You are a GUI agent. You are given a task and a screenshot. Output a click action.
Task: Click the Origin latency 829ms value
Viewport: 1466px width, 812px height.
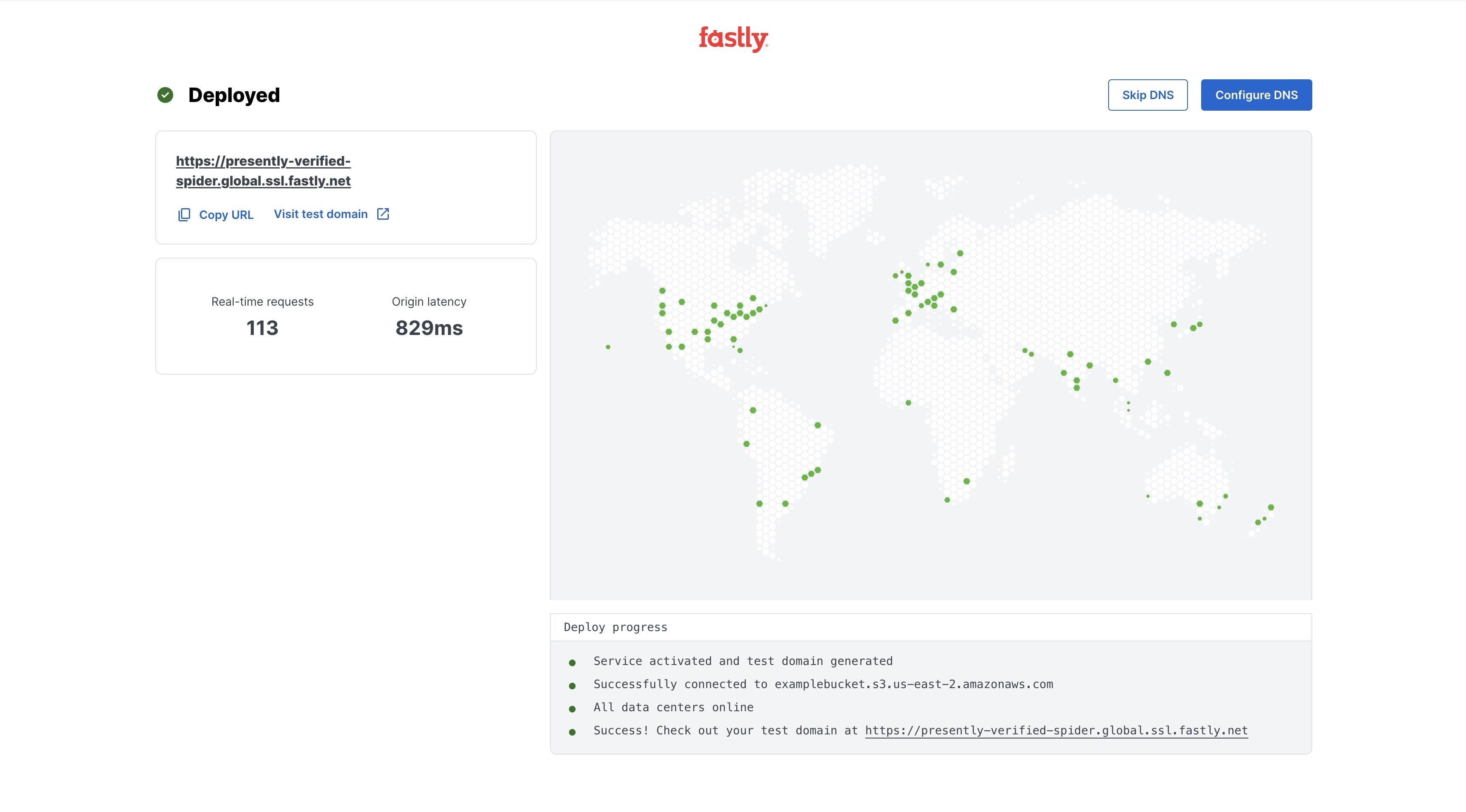(x=429, y=328)
